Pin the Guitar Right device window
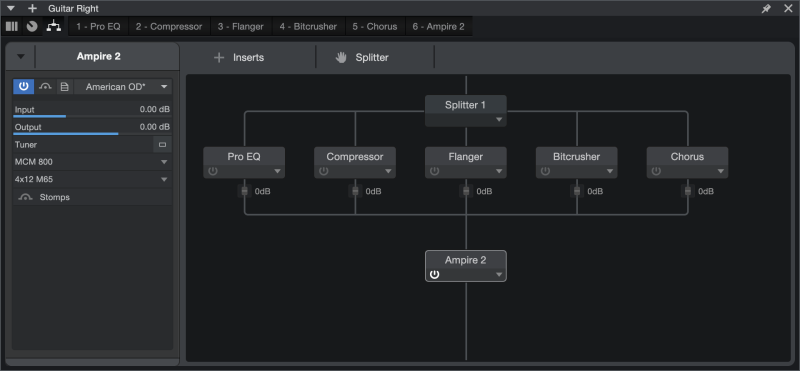 [x=766, y=8]
